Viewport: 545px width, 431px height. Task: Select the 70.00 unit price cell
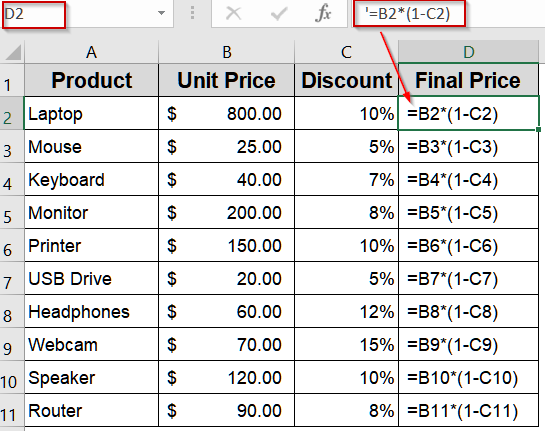pos(227,344)
